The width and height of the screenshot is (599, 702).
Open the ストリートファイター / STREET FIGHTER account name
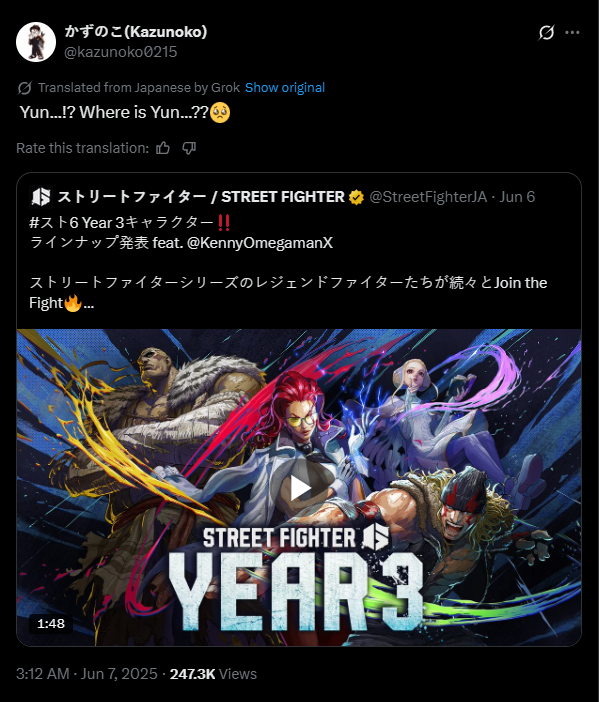[201, 197]
